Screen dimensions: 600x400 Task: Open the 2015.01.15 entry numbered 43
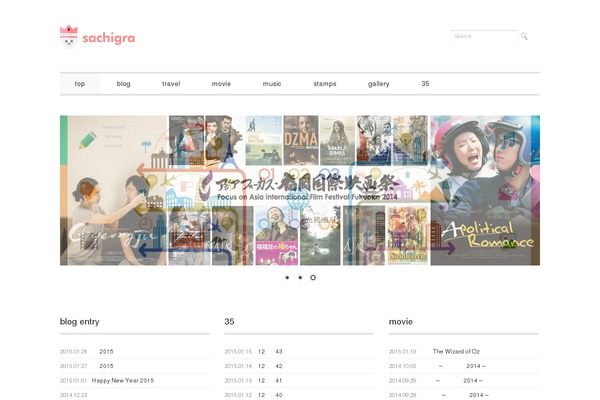270,351
